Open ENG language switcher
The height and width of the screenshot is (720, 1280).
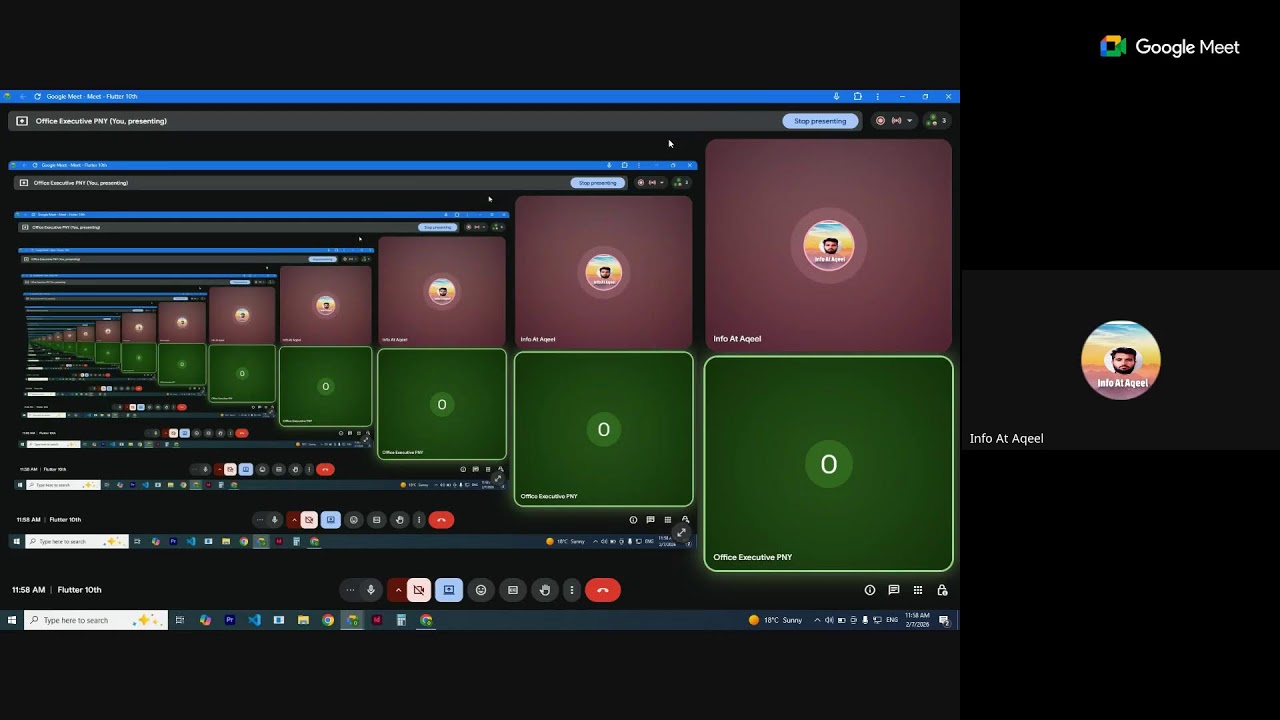892,620
